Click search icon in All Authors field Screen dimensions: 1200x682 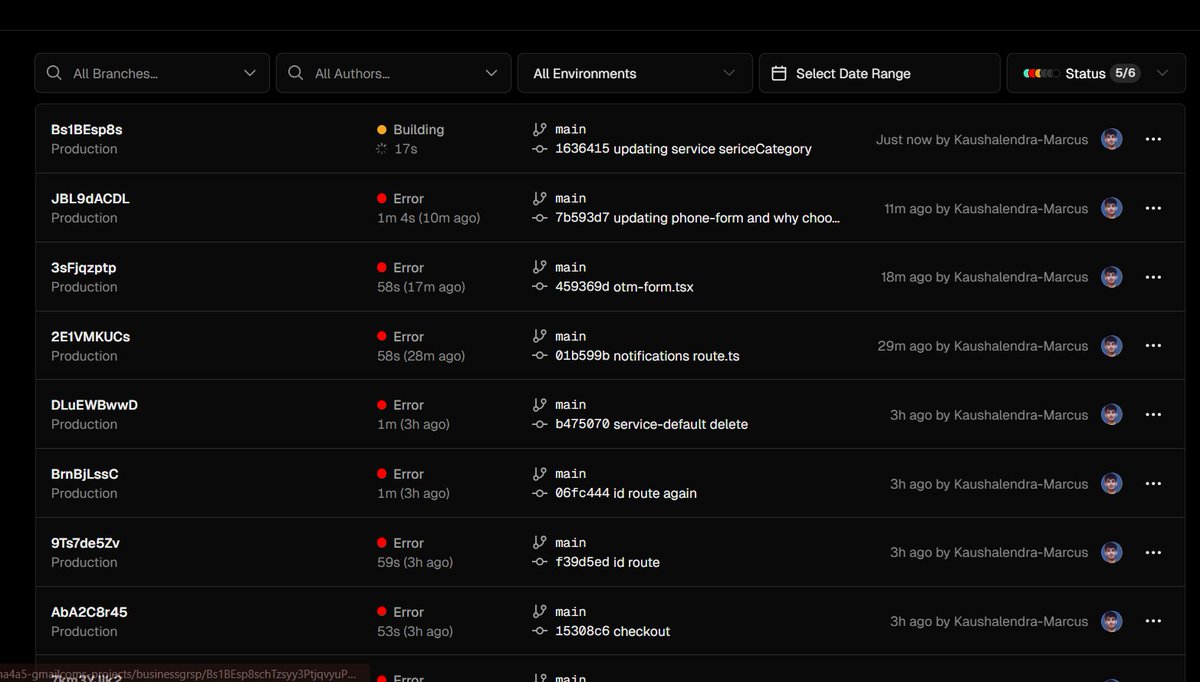(x=296, y=73)
